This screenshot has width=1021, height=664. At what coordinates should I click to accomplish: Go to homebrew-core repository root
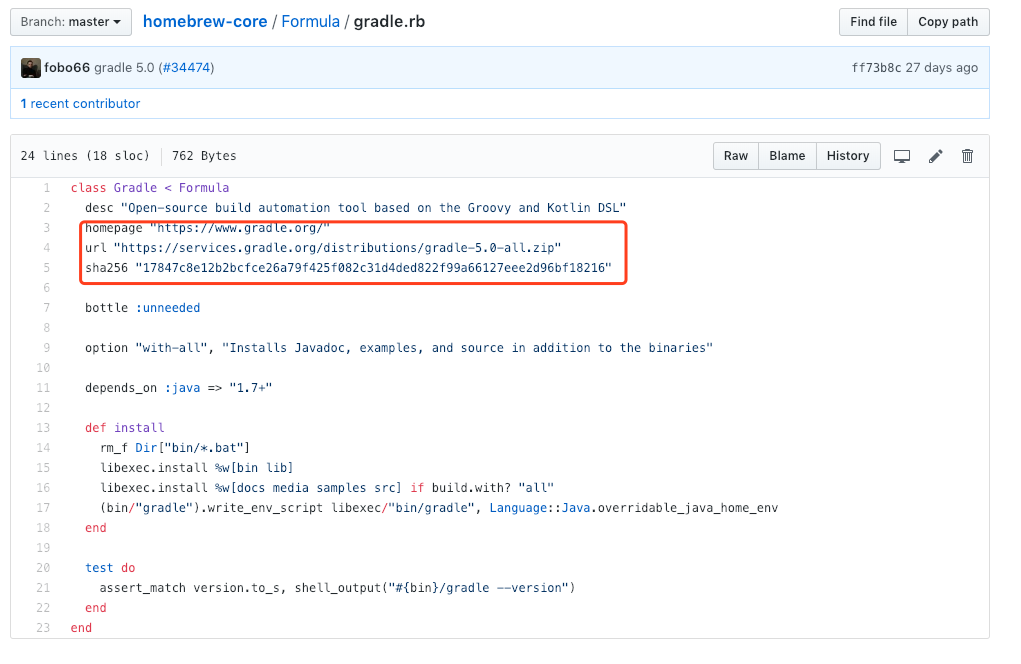[x=205, y=21]
